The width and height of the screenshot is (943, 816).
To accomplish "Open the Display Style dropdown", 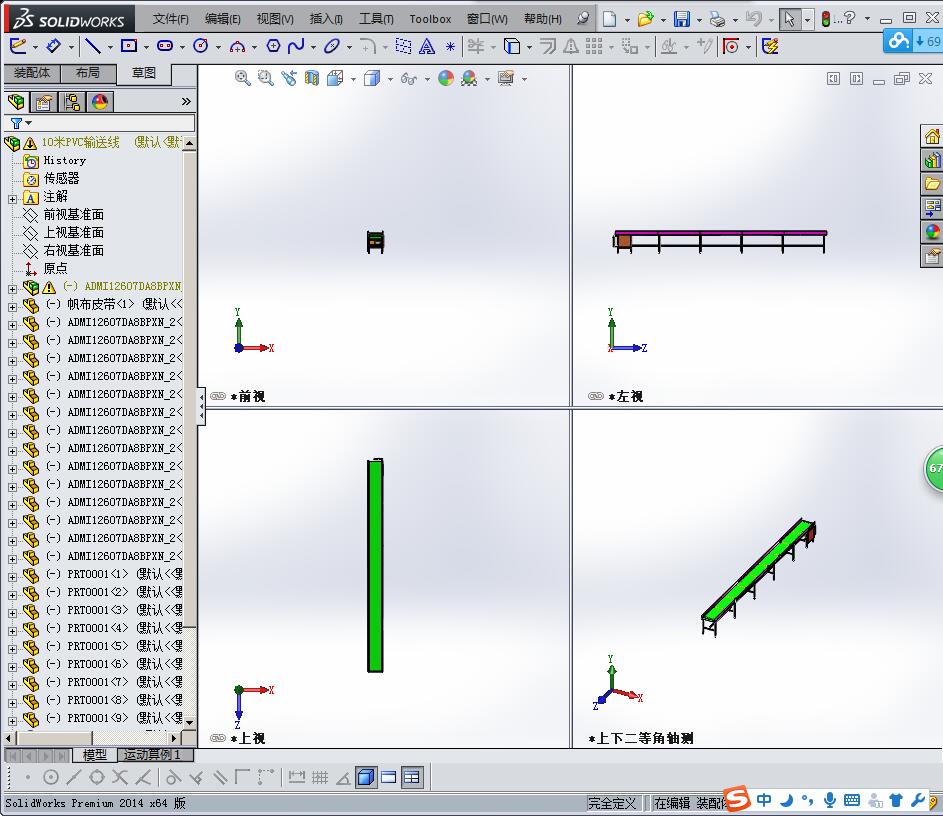I will [390, 78].
